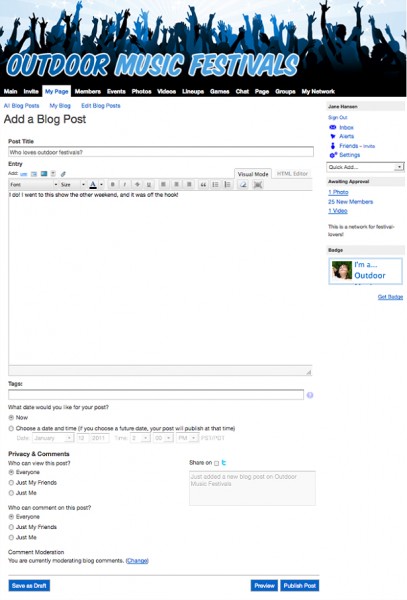The width and height of the screenshot is (407, 600).
Task: Open the hour dropdown showing 2
Action: tap(140, 438)
